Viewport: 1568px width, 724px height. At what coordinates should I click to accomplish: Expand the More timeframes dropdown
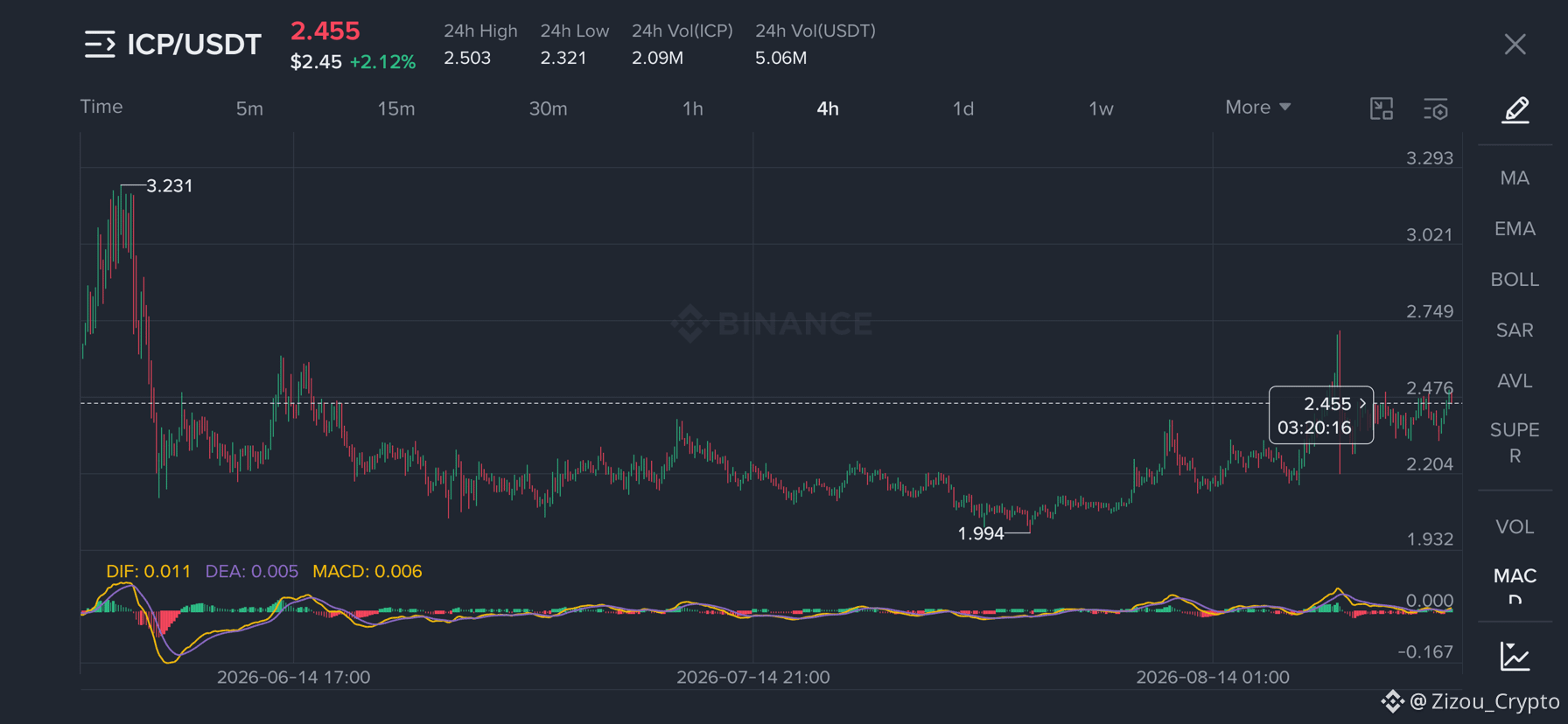1257,108
